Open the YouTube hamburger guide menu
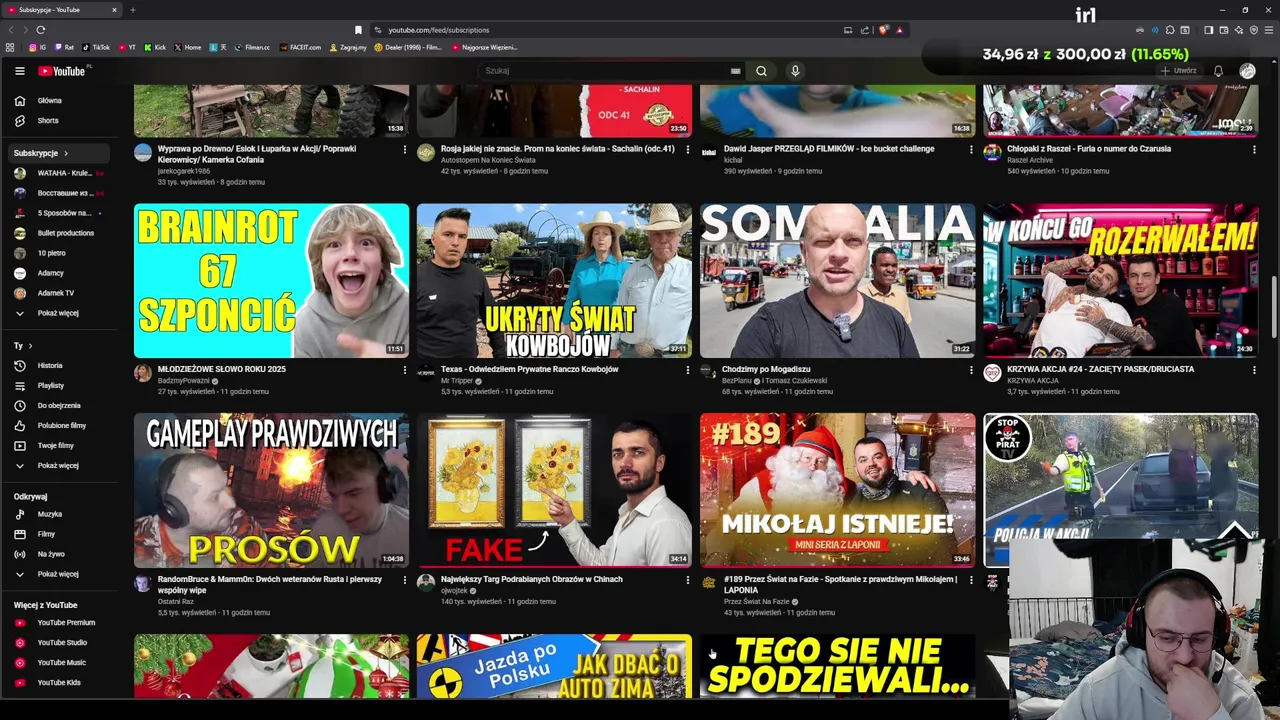 point(19,71)
